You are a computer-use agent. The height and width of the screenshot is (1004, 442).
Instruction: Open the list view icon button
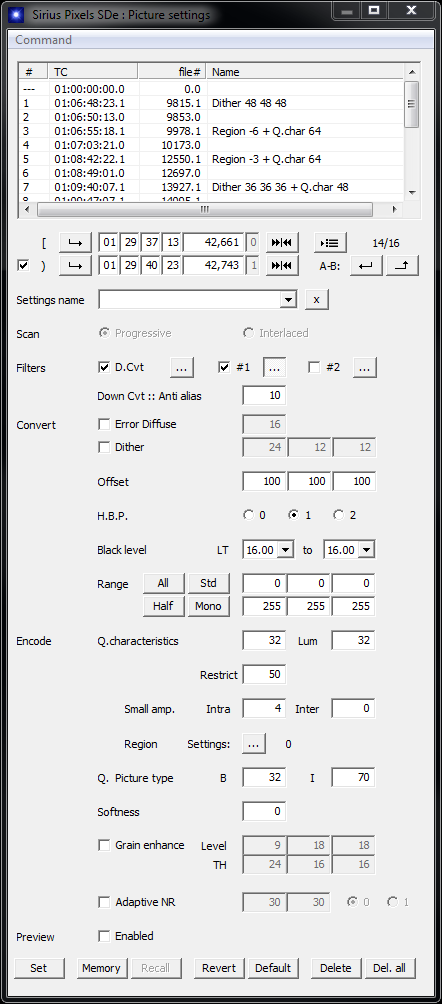[331, 243]
